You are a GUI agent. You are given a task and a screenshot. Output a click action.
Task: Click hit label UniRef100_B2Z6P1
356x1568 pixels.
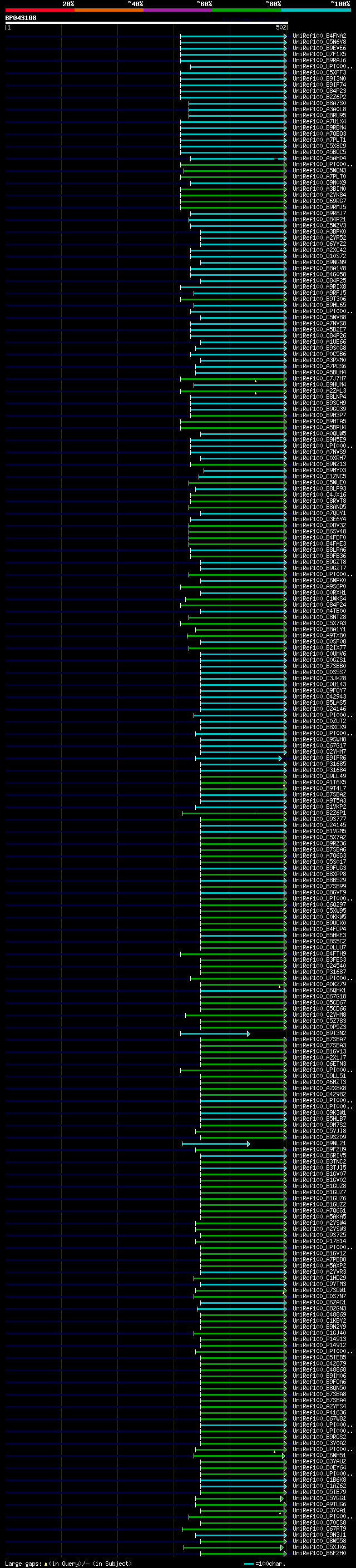[319, 813]
